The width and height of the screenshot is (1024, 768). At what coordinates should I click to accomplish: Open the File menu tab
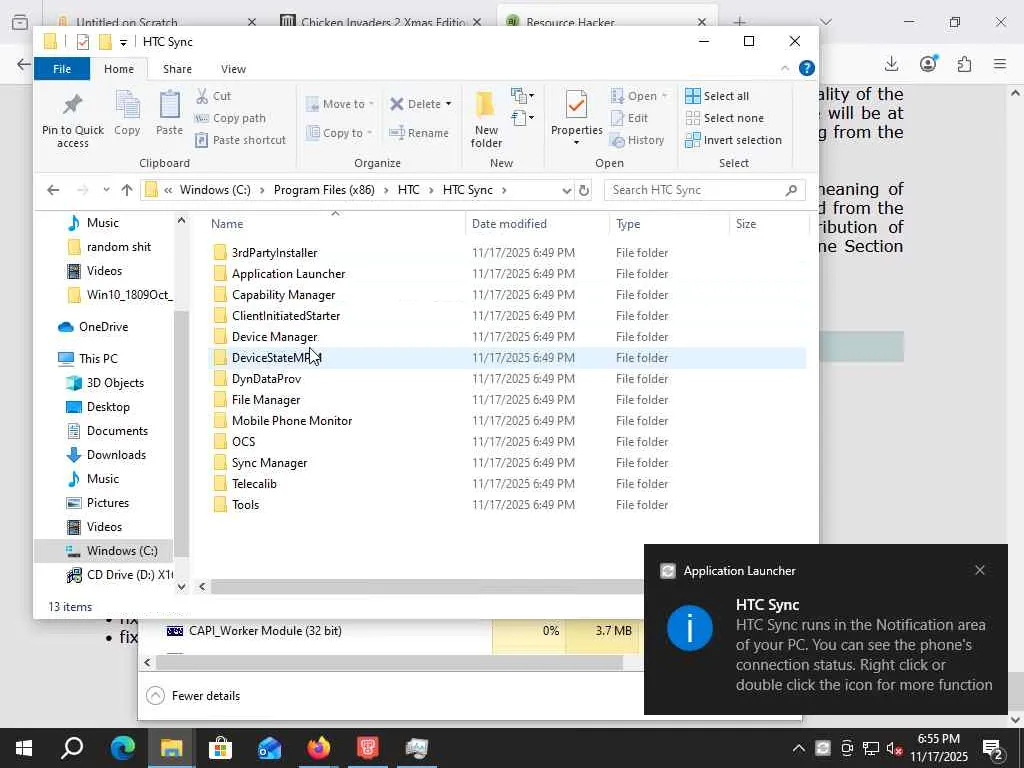pos(62,69)
